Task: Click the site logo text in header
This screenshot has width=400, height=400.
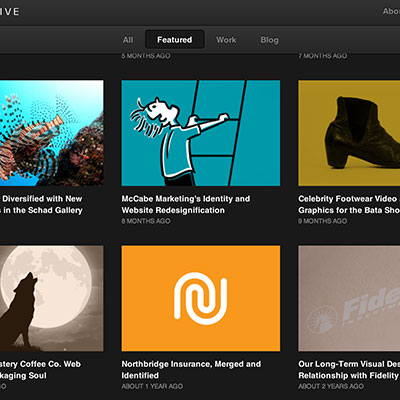Action: click(x=10, y=12)
